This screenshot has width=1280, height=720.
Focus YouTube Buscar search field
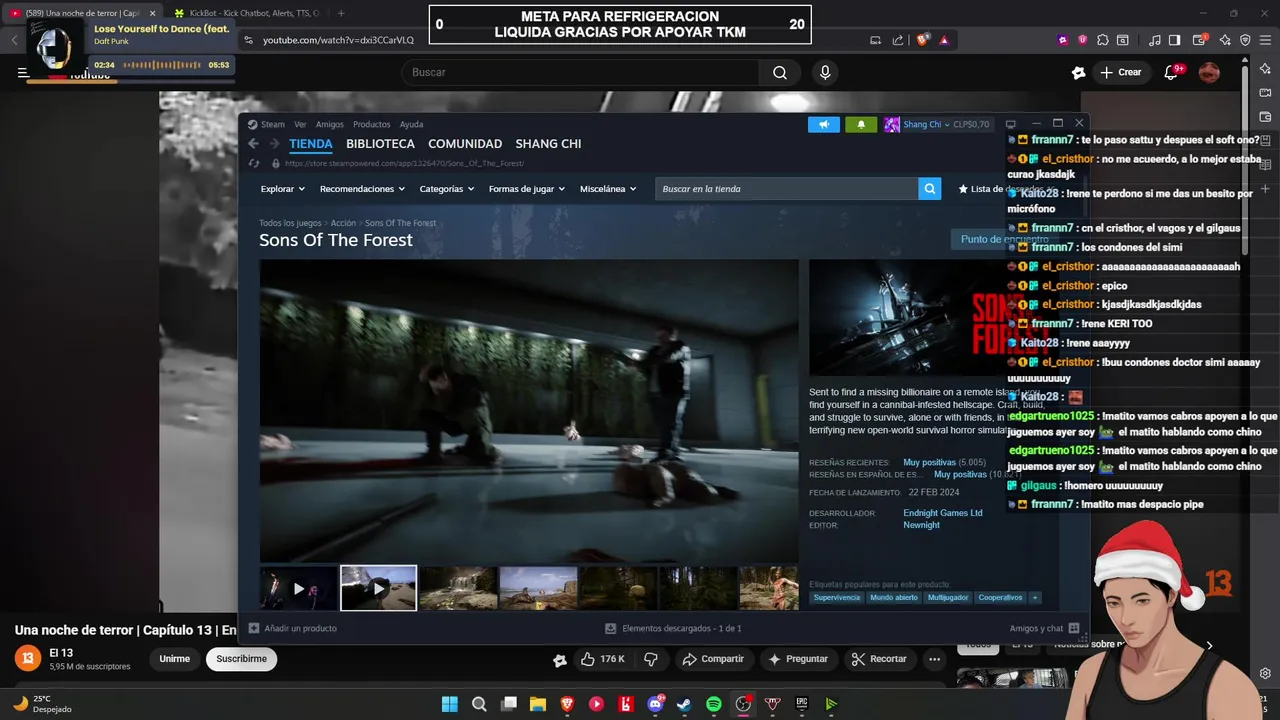coord(580,72)
